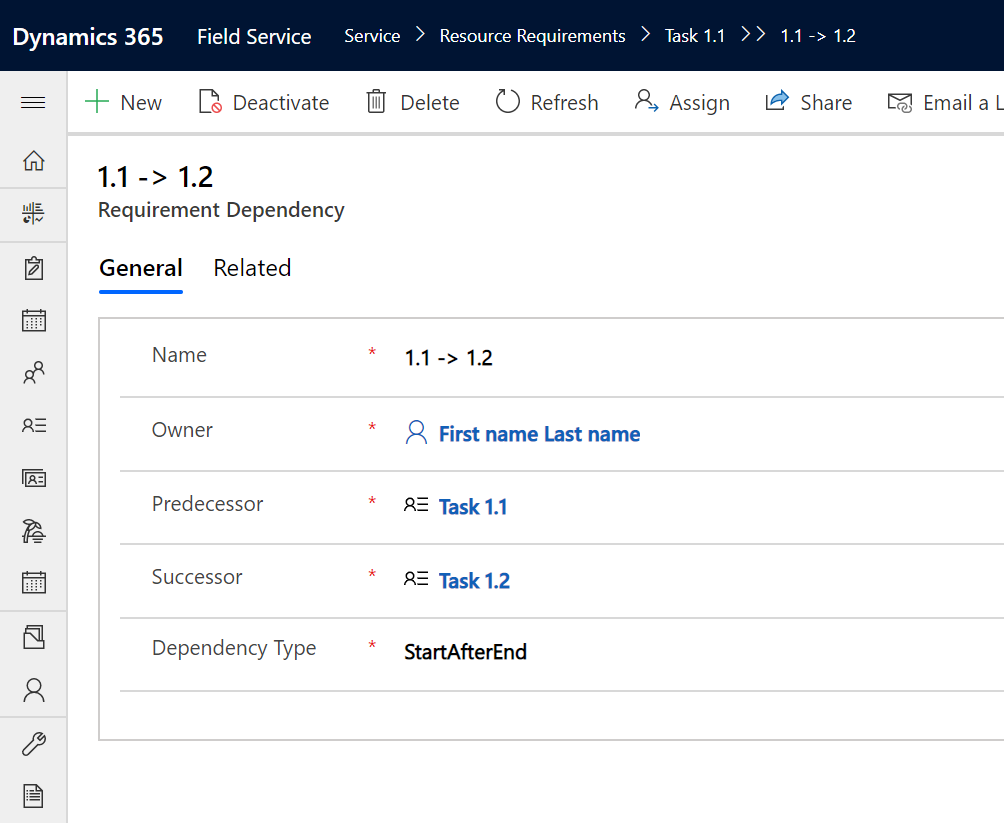1004x823 pixels.
Task: Expand chevron after Resource Requirements breadcrumb
Action: 645,35
